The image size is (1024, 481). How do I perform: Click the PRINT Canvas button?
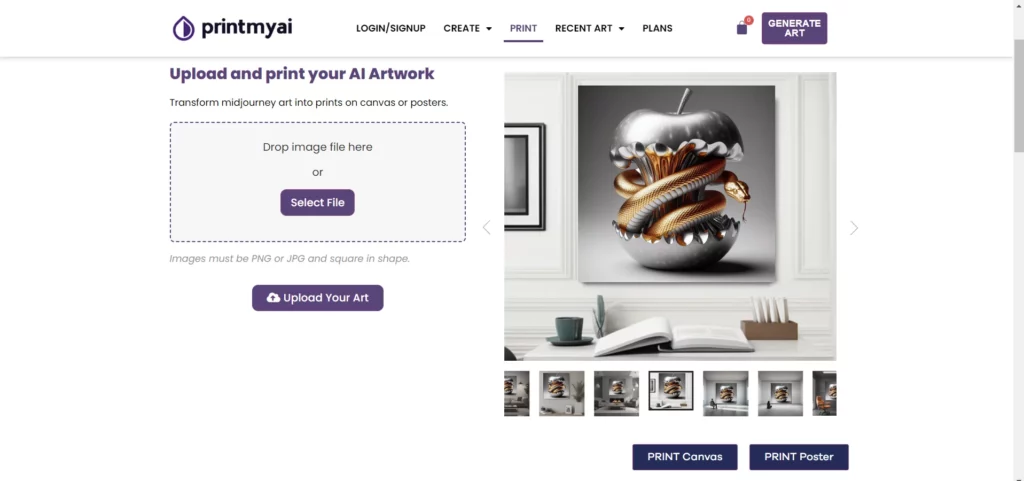pyautogui.click(x=684, y=457)
